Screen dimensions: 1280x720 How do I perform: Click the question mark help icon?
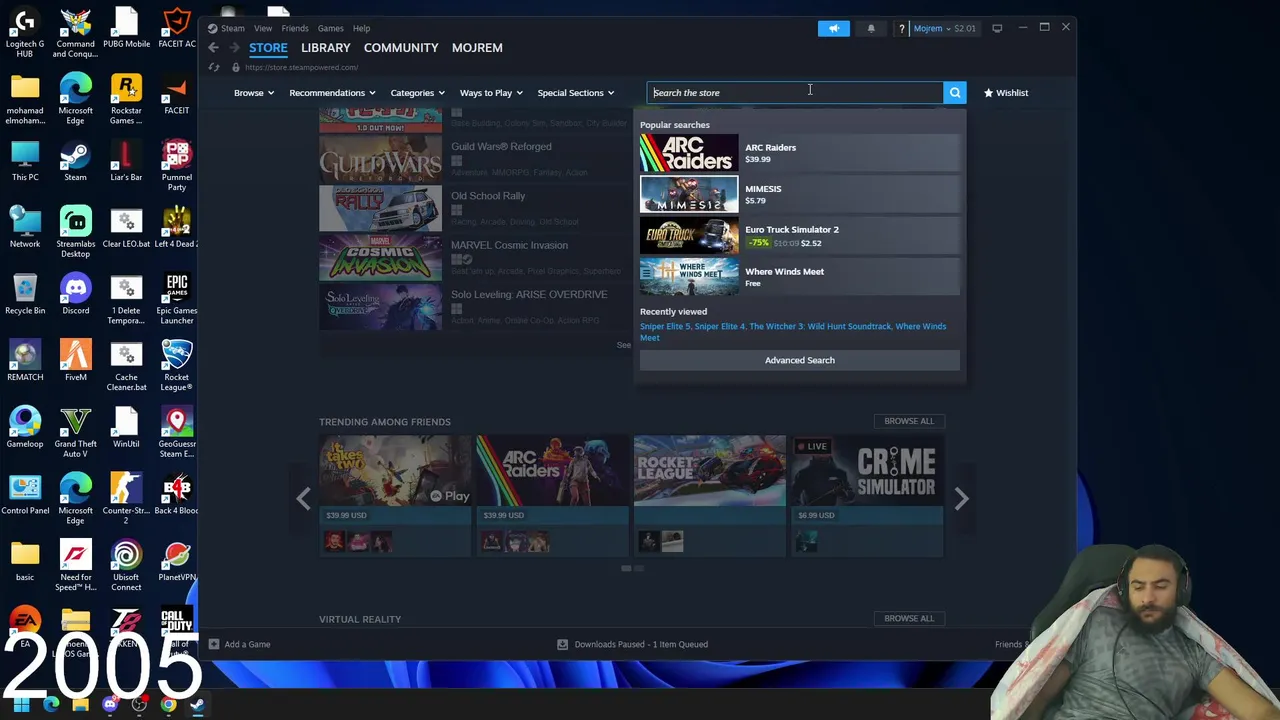(x=901, y=29)
